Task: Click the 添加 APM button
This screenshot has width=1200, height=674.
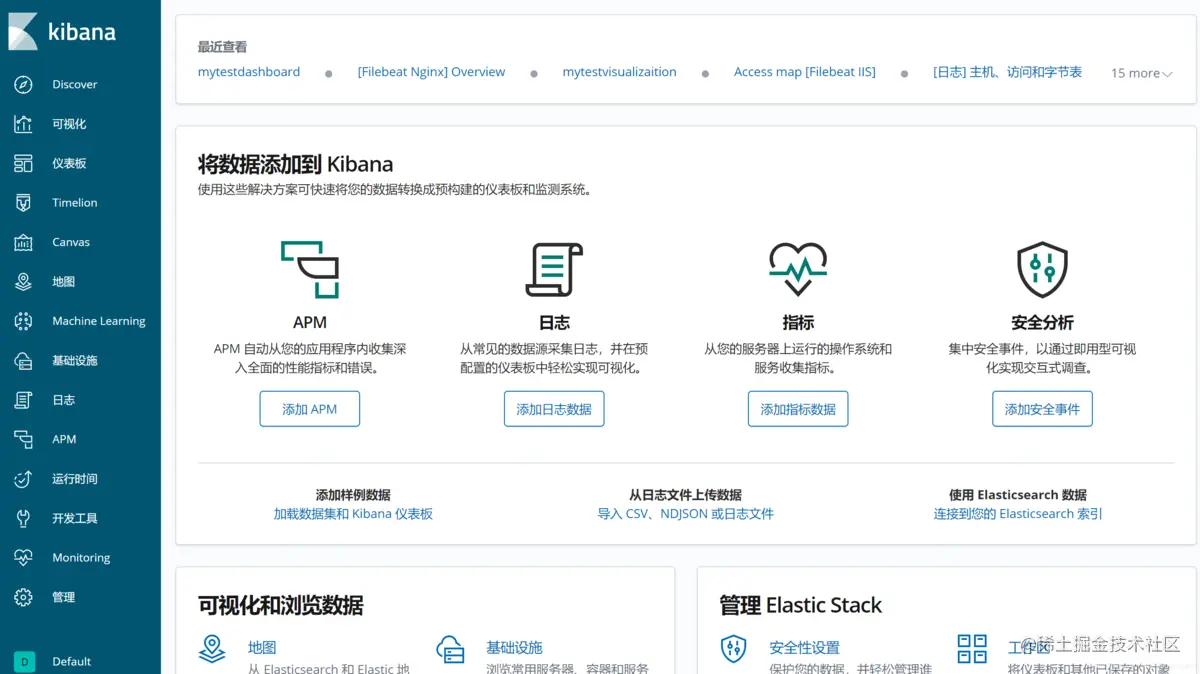Action: click(310, 409)
